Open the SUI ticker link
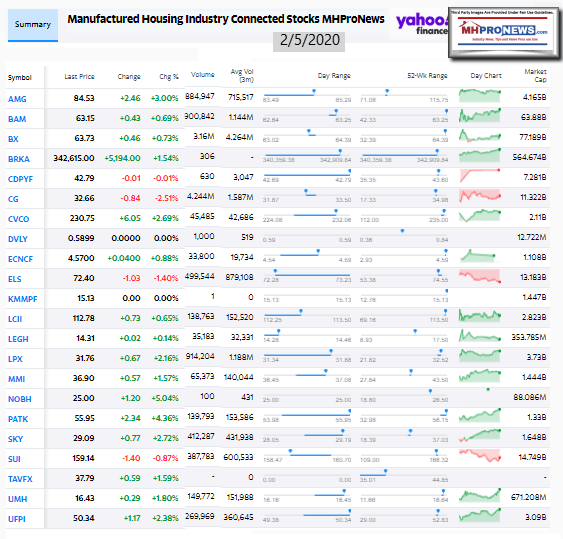 tap(14, 459)
